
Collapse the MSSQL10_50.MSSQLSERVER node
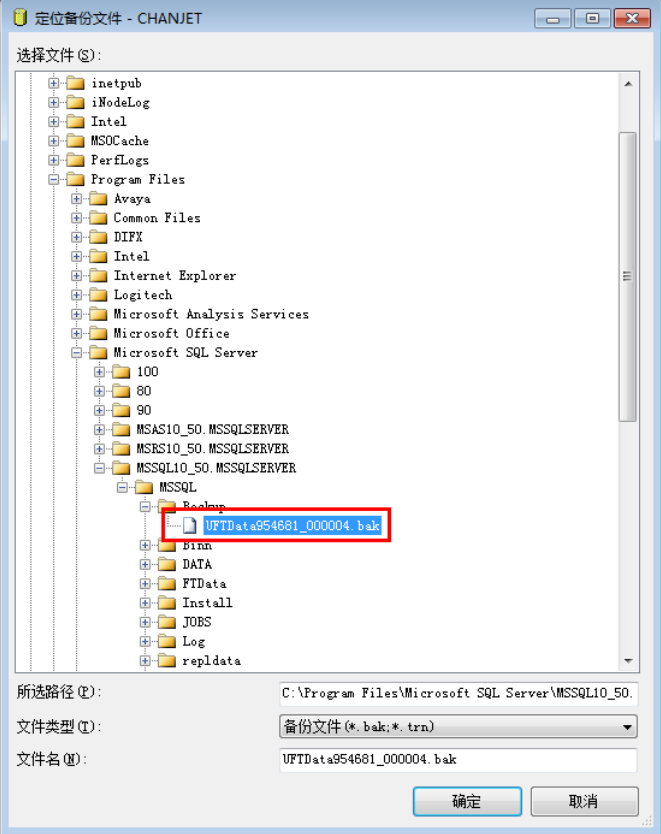point(99,468)
